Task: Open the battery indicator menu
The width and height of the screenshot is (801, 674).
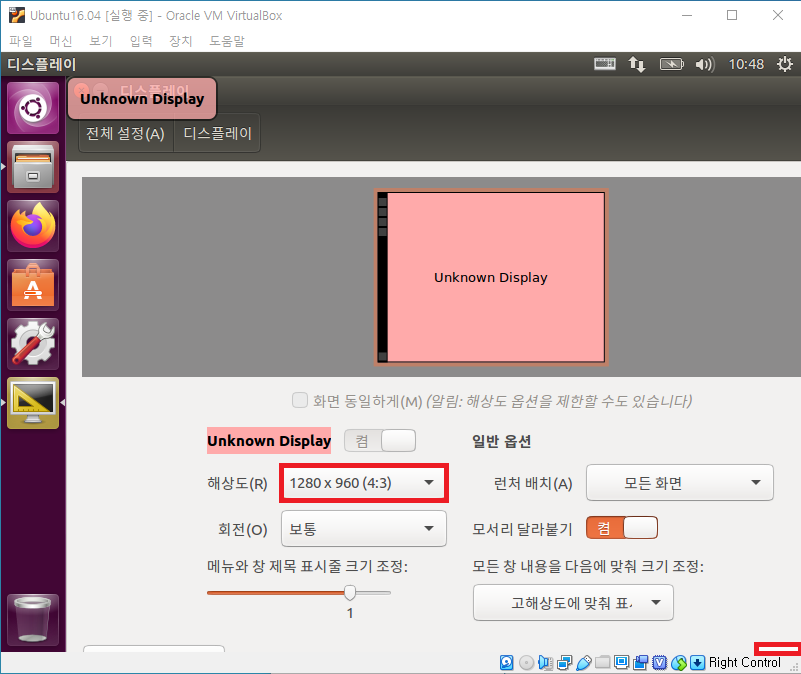Action: [671, 64]
